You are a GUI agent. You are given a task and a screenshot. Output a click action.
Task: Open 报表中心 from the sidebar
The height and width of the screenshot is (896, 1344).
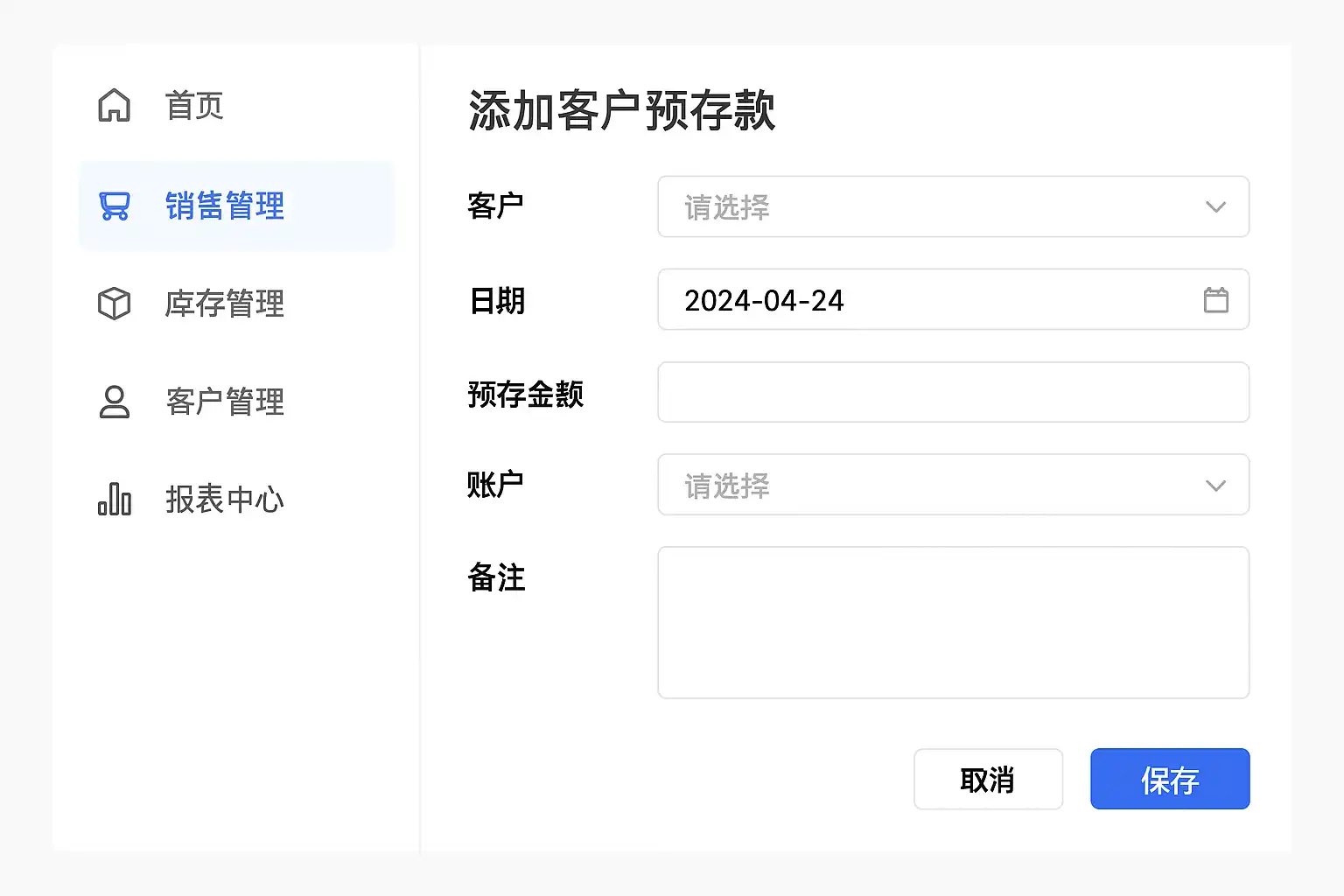(225, 500)
